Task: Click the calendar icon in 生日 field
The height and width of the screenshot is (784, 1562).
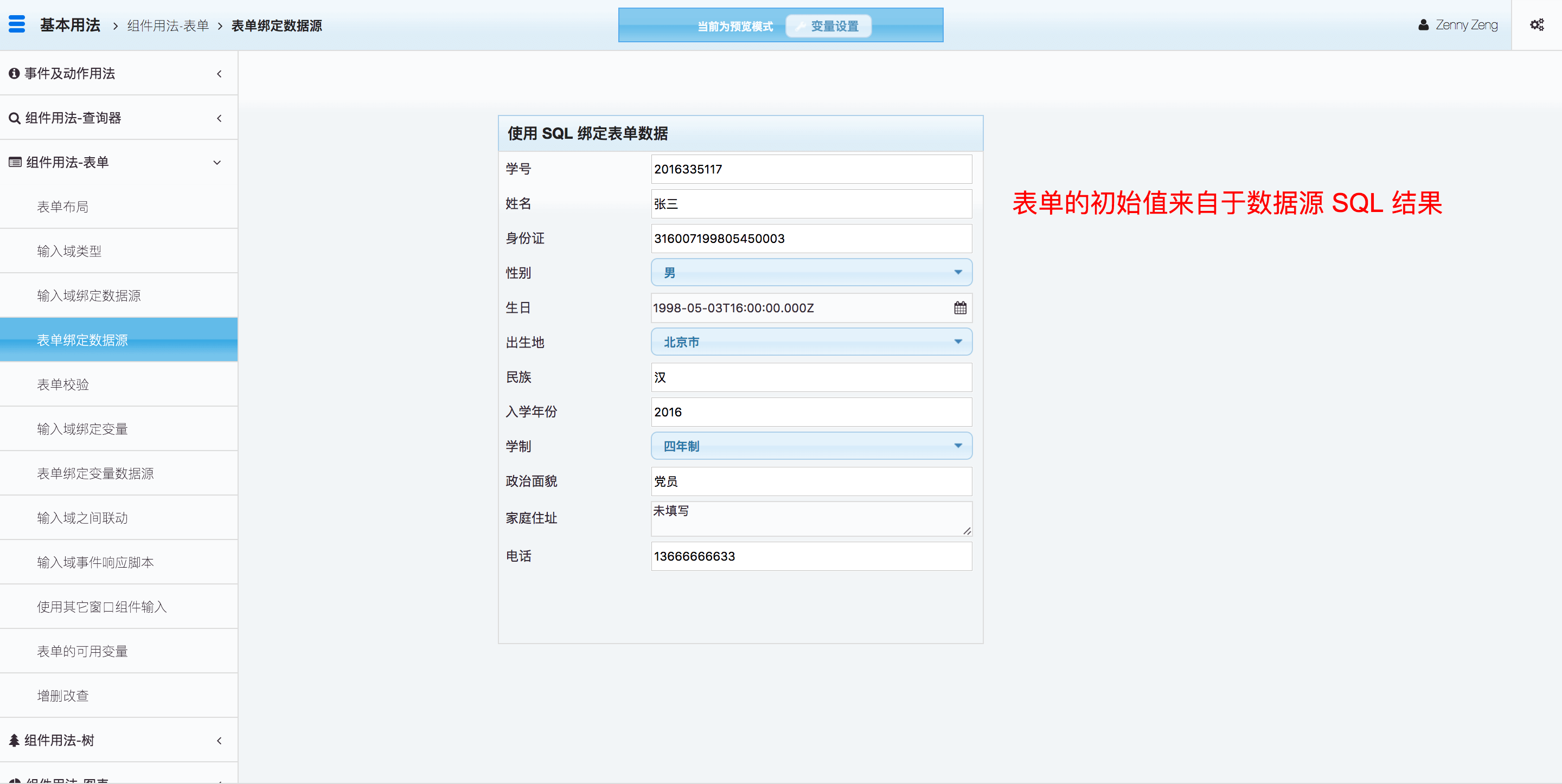Action: click(x=960, y=308)
